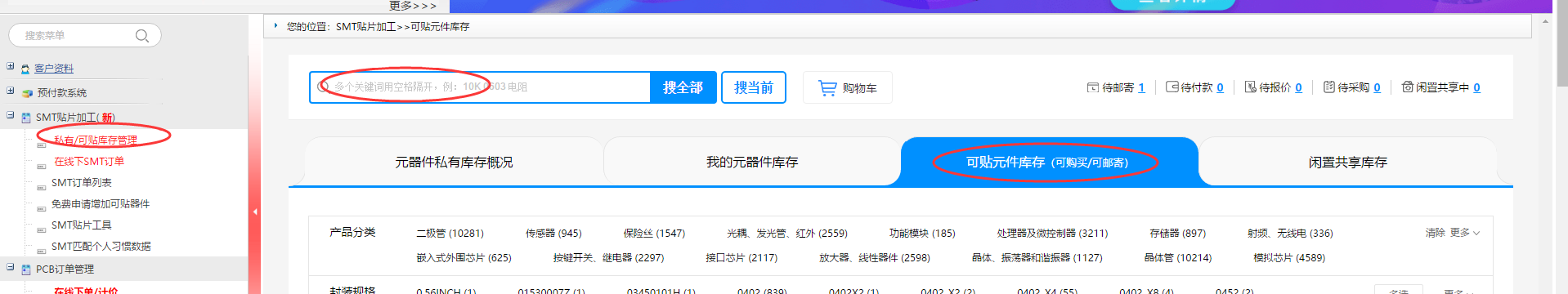The image size is (1568, 294).
Task: Click the 搜当前 button
Action: tap(754, 87)
